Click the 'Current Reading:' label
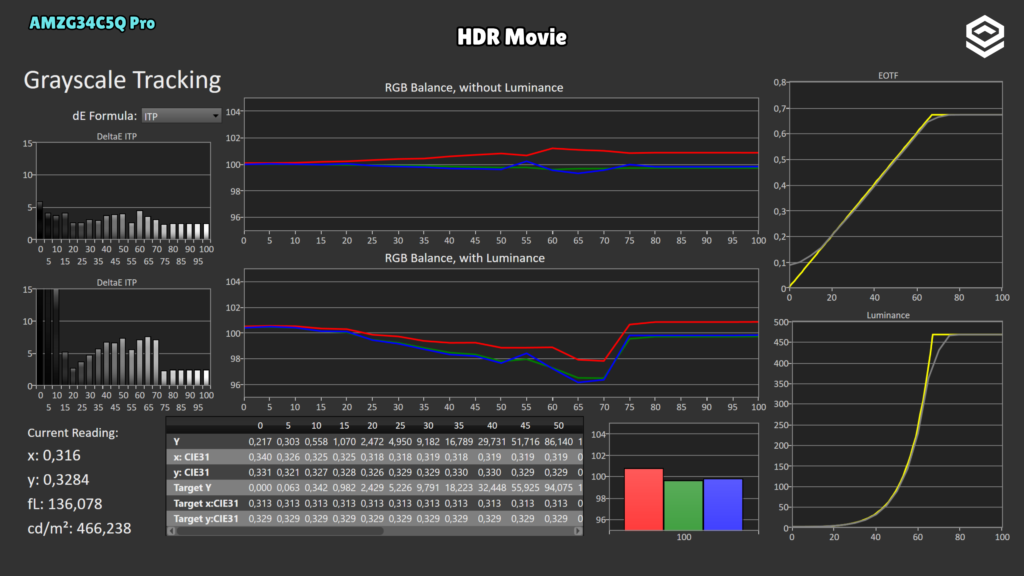1024x576 pixels. tap(72, 433)
